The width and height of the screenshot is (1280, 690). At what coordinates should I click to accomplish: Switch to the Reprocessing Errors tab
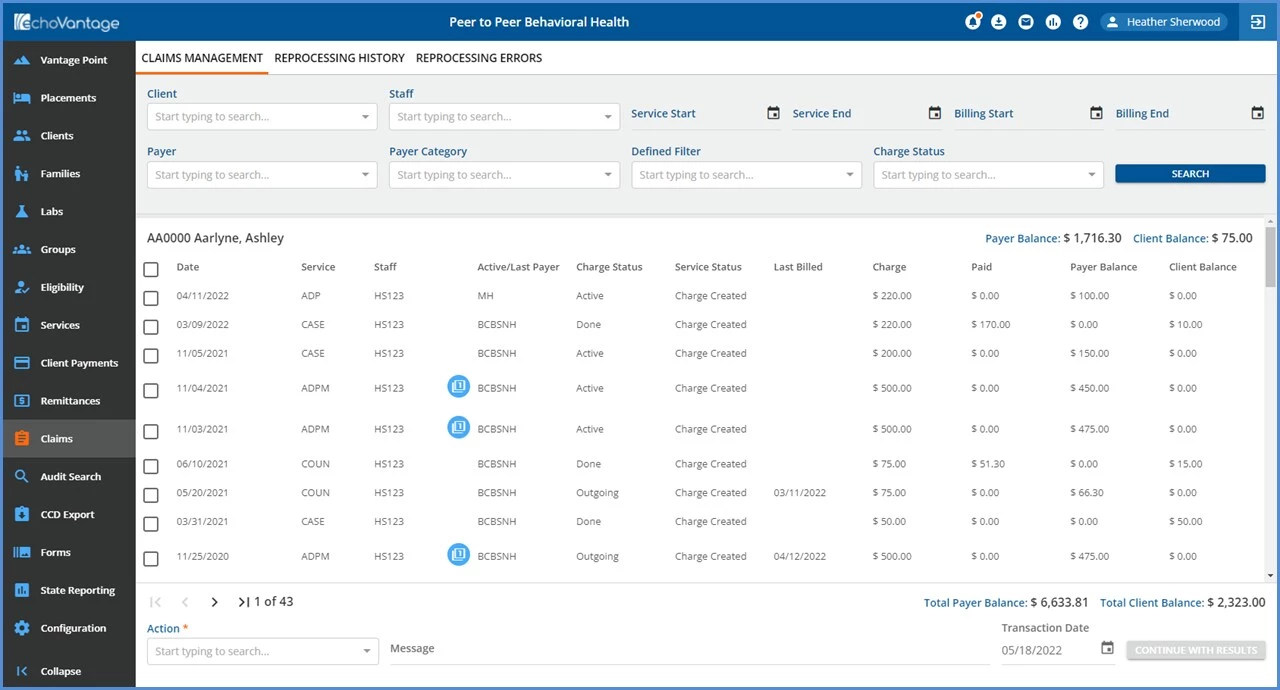[479, 58]
